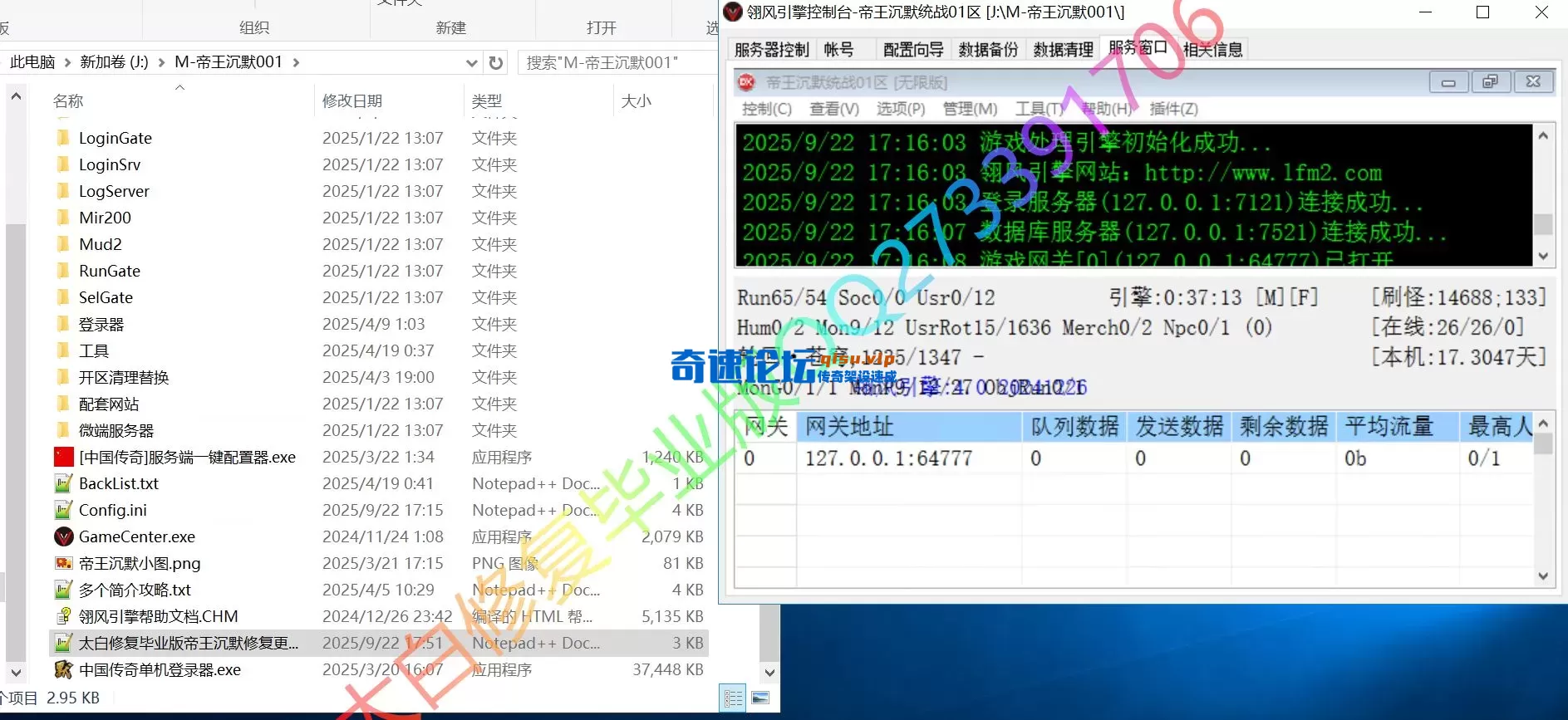Viewport: 1568px width, 720px height.
Task: Close the inner server child window
Action: click(1533, 81)
